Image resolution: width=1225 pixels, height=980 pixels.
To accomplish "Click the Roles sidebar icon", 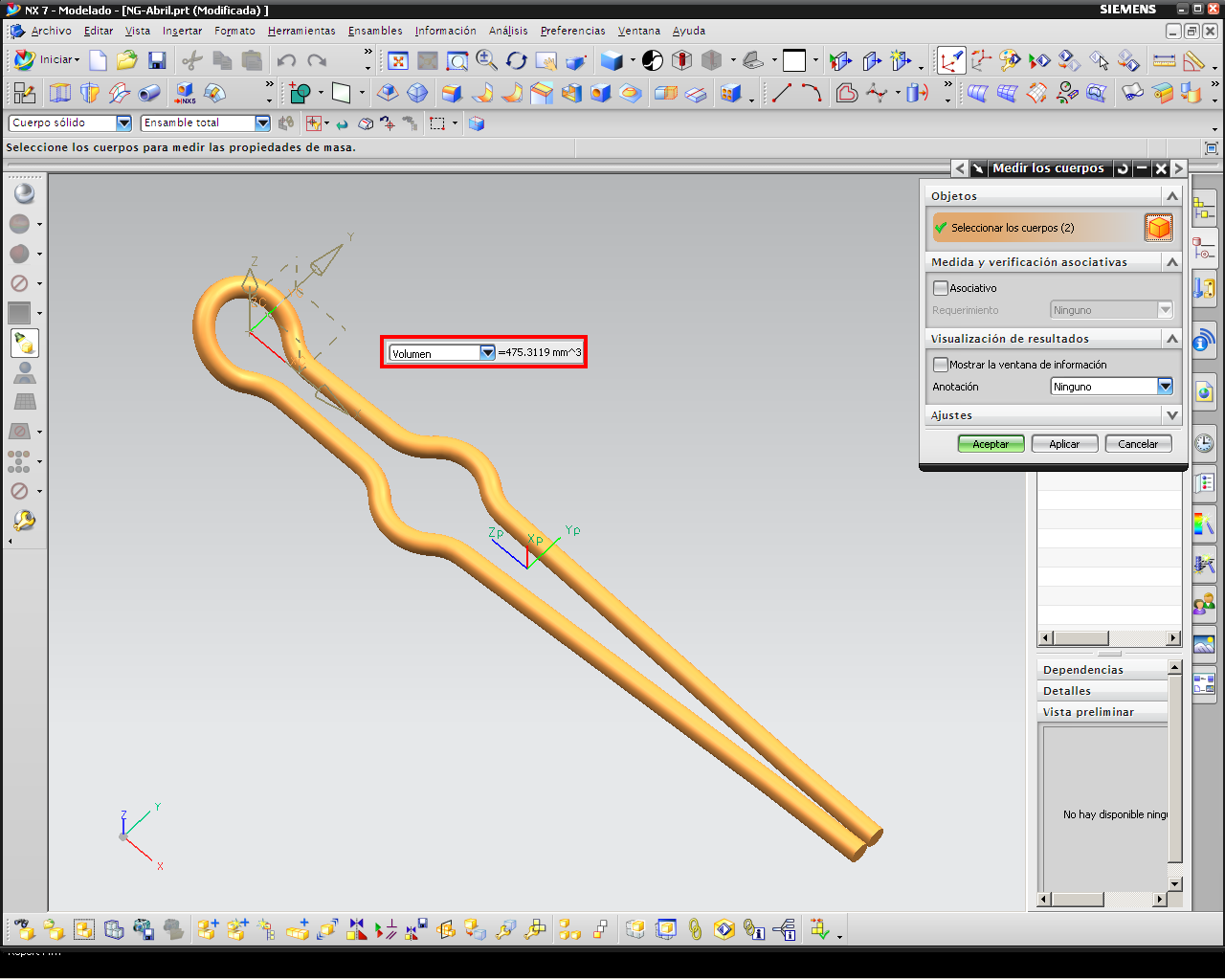I will pos(1204,604).
